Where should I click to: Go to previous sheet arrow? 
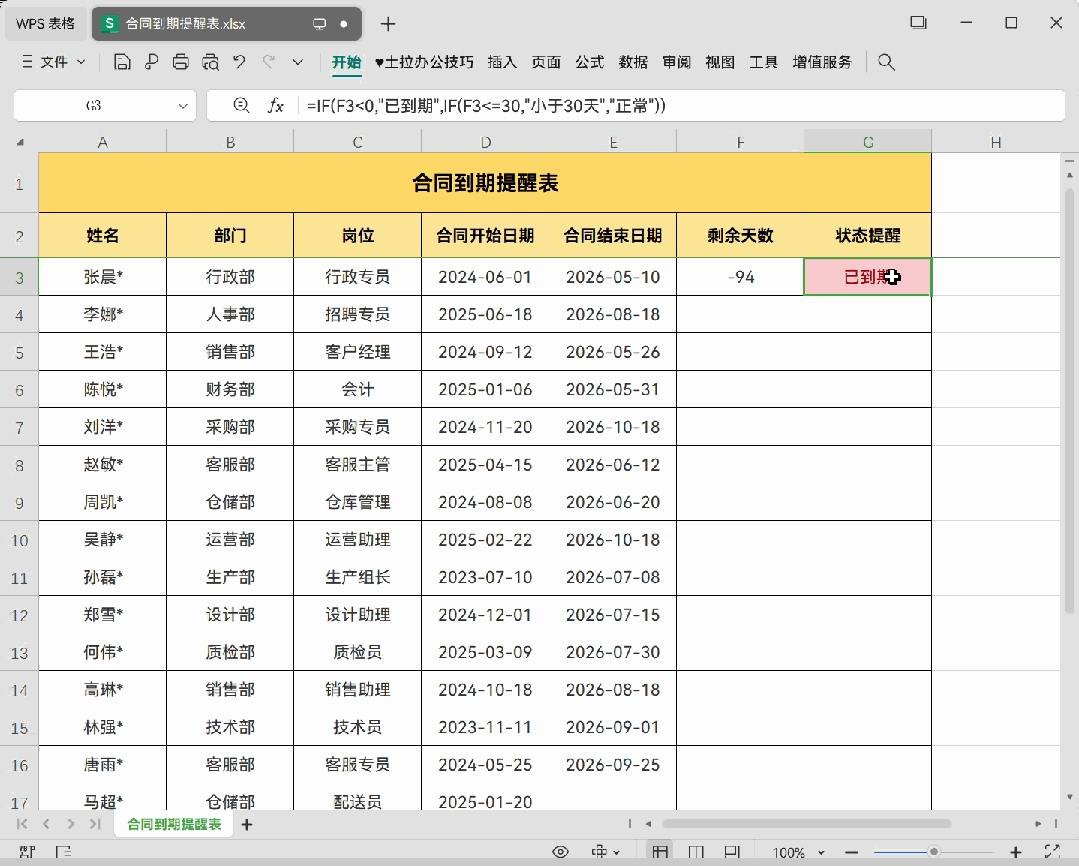[x=46, y=824]
